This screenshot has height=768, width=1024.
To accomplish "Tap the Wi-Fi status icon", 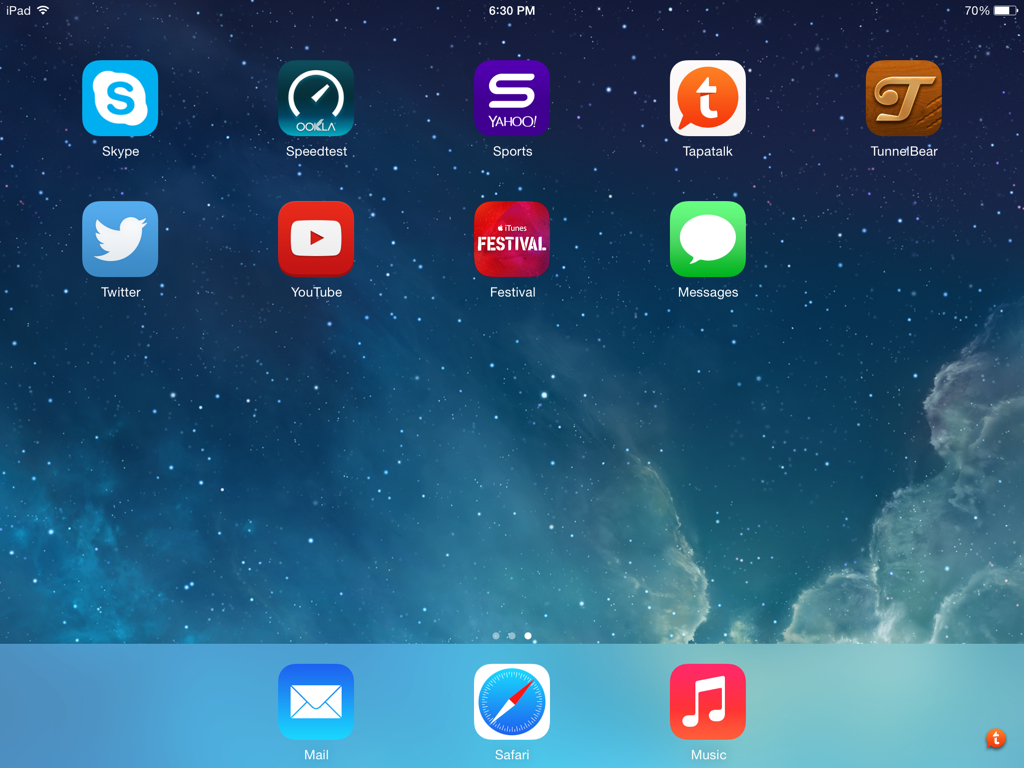I will 44,10.
